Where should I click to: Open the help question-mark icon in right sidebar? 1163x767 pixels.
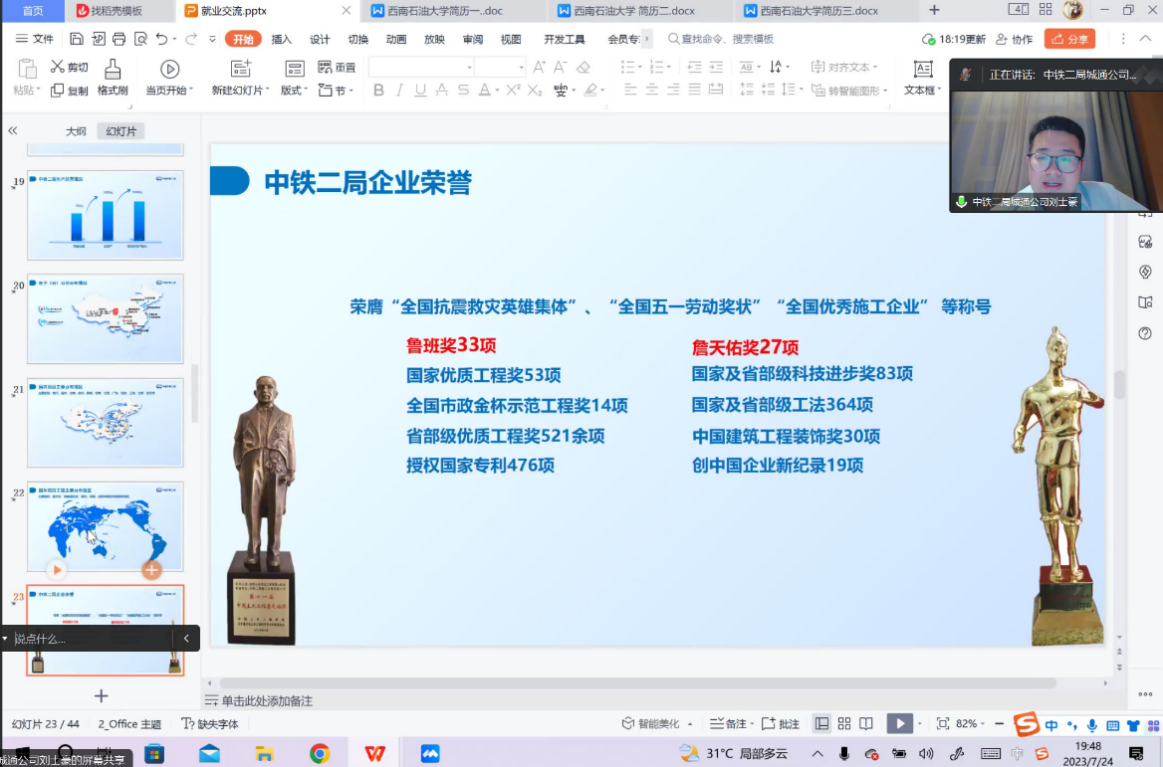1145,333
